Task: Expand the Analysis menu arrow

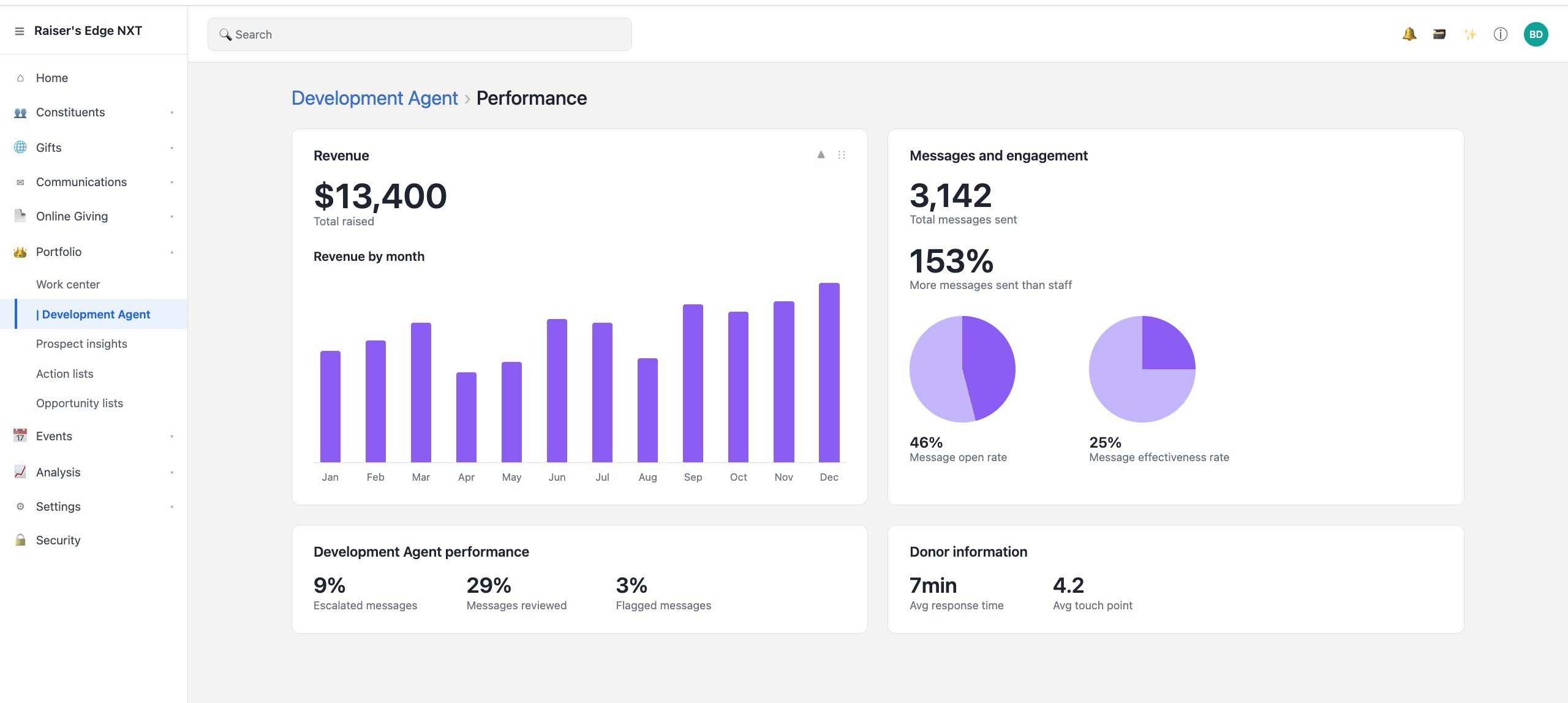Action: tap(172, 473)
